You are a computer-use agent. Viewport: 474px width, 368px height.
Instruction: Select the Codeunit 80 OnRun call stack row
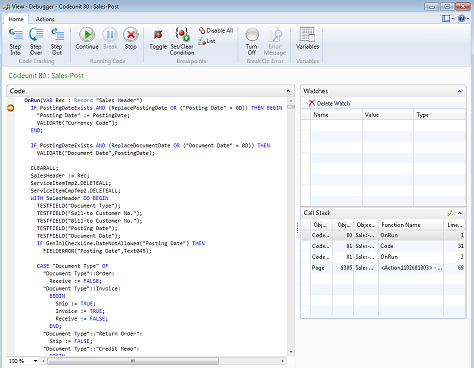click(x=383, y=235)
